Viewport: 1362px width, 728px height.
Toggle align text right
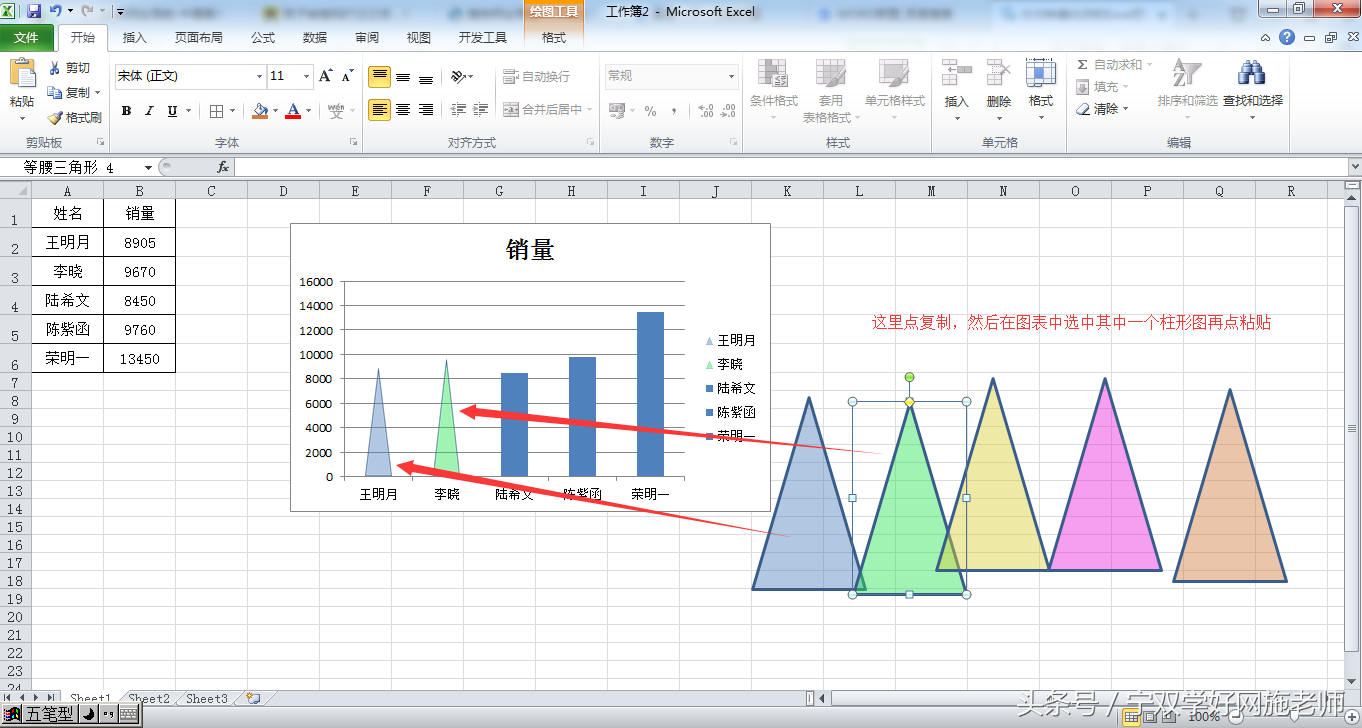pos(426,110)
